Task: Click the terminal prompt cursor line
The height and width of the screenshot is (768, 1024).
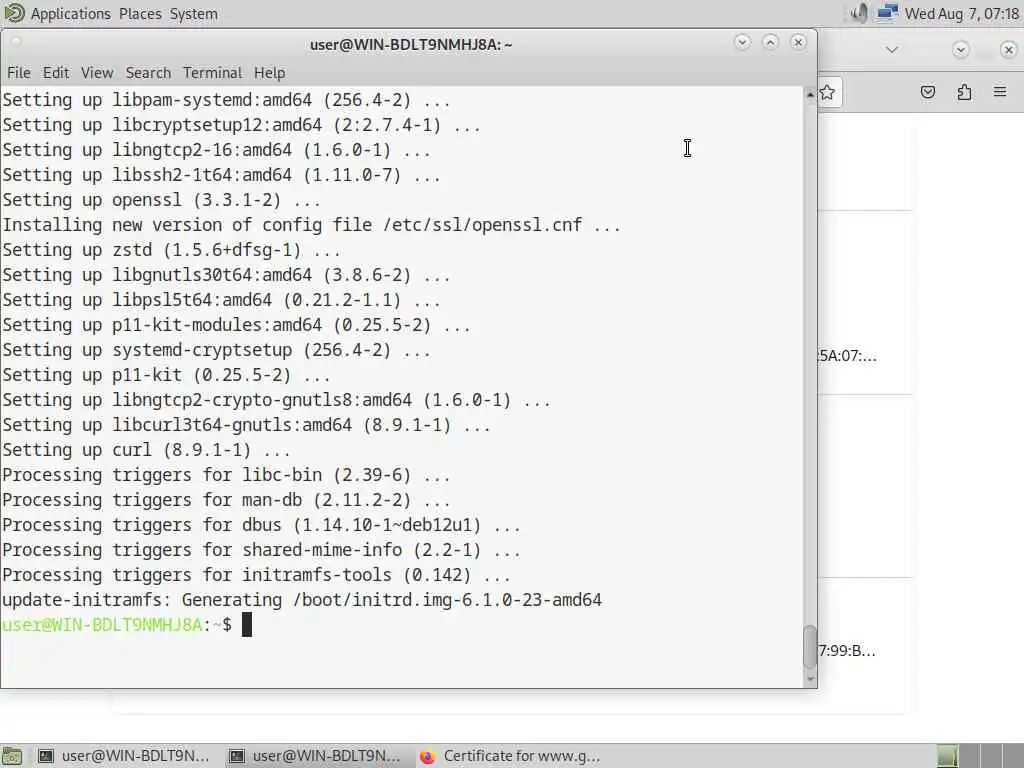Action: [127, 625]
